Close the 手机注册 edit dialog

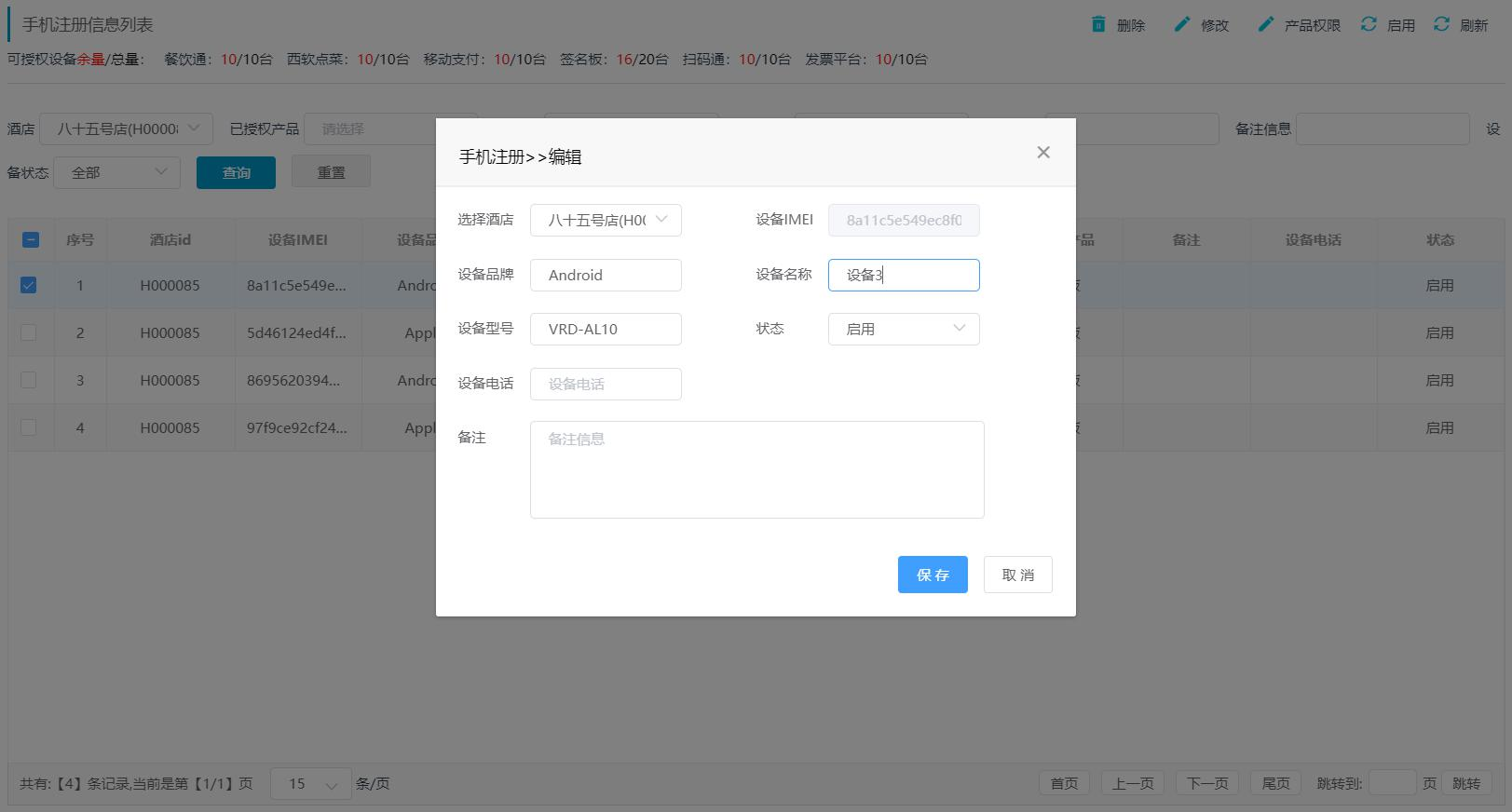(x=1043, y=153)
